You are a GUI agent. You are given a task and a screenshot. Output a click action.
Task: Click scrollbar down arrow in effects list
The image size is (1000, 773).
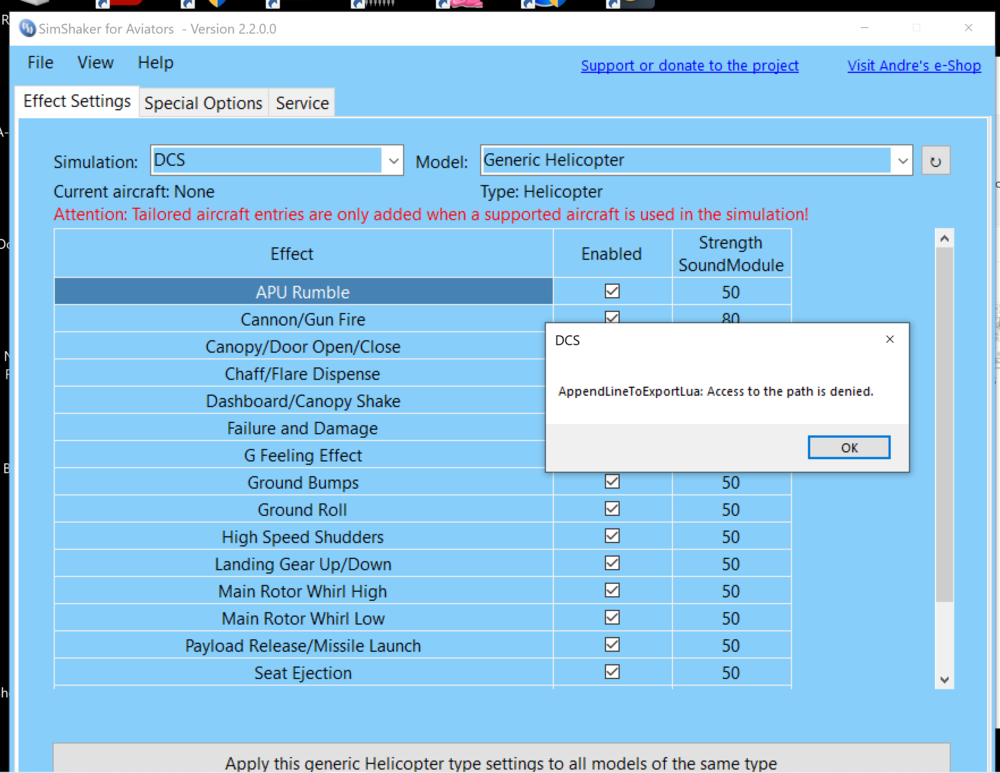coord(945,680)
